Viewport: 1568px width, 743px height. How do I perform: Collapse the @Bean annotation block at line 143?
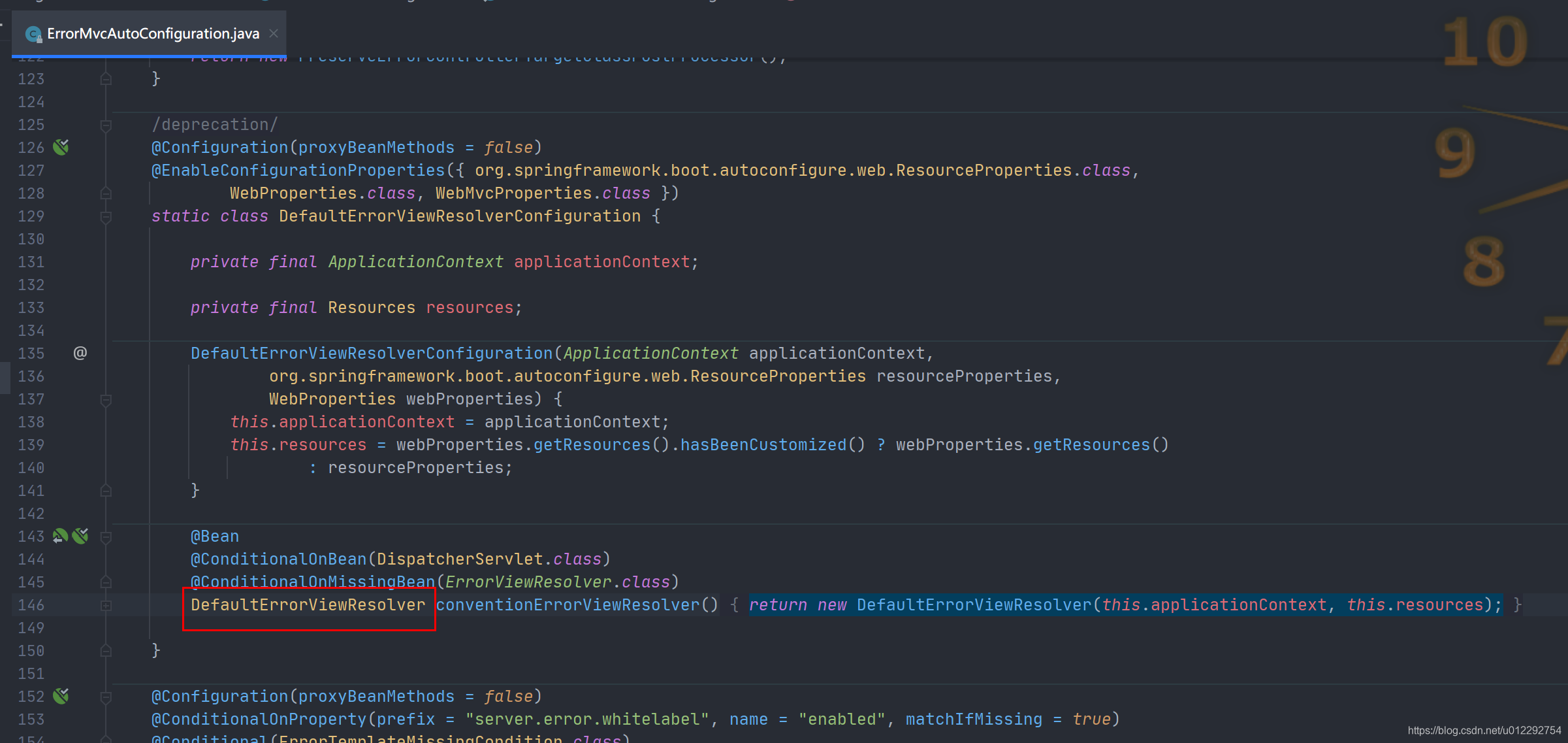(106, 537)
